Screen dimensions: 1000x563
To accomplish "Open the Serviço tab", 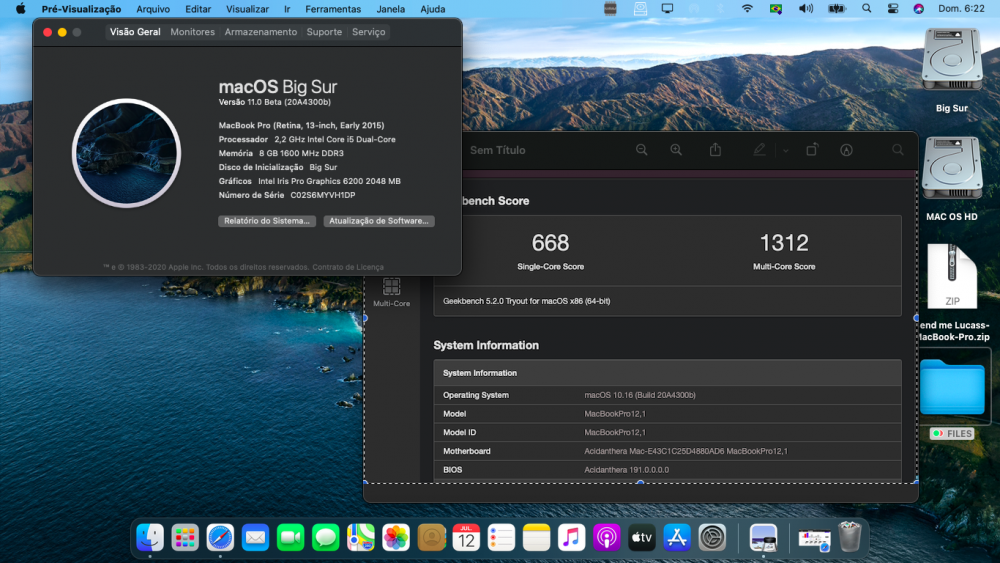I will pos(369,32).
